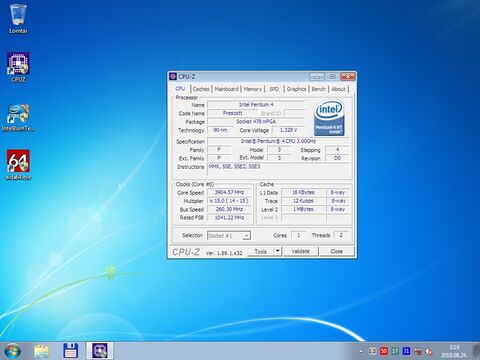Viewport: 480px width, 360px height.
Task: Select the CPUZ desktop shortcut
Action: (x=18, y=67)
